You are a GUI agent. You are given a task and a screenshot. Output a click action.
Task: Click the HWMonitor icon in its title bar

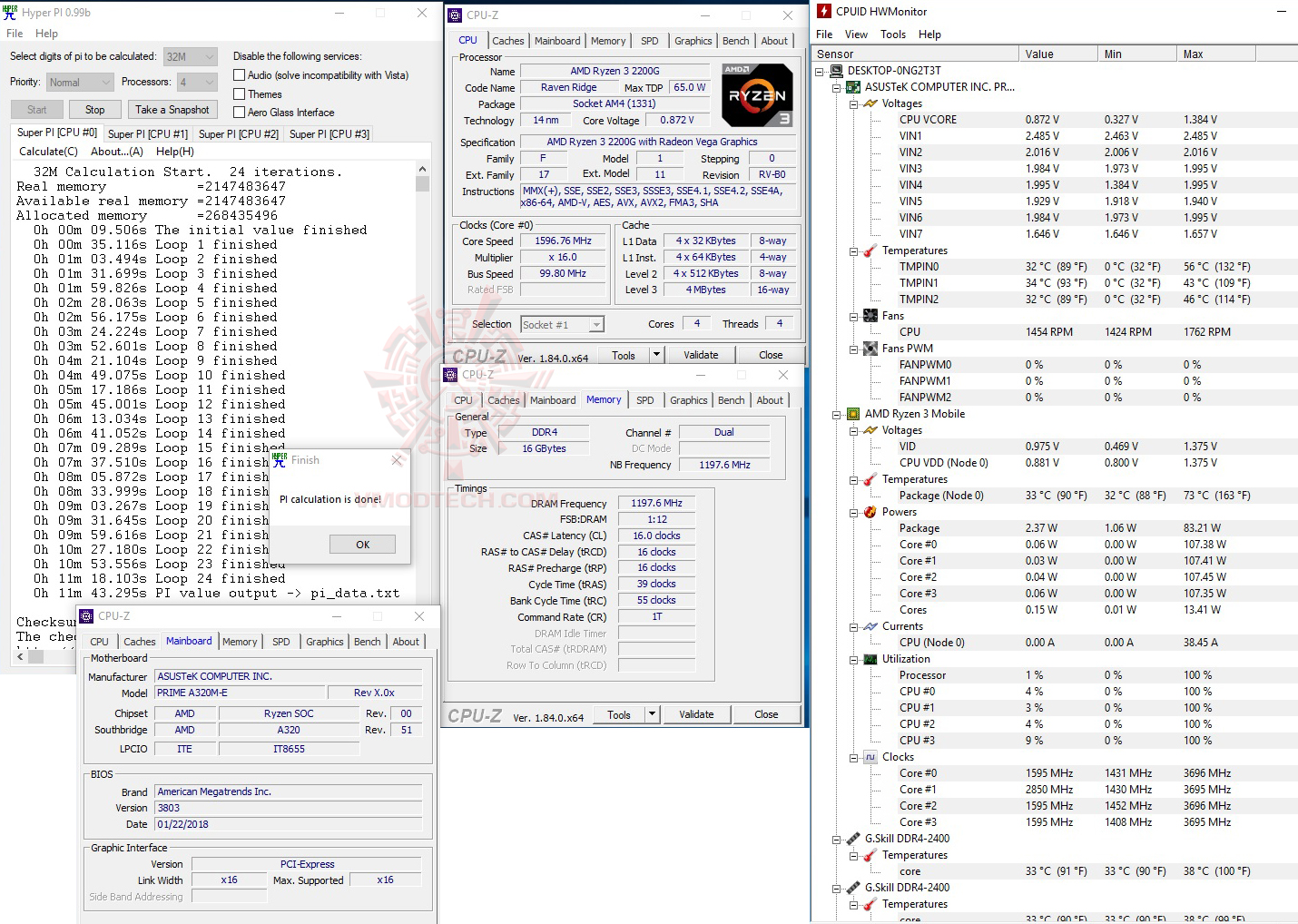click(823, 10)
